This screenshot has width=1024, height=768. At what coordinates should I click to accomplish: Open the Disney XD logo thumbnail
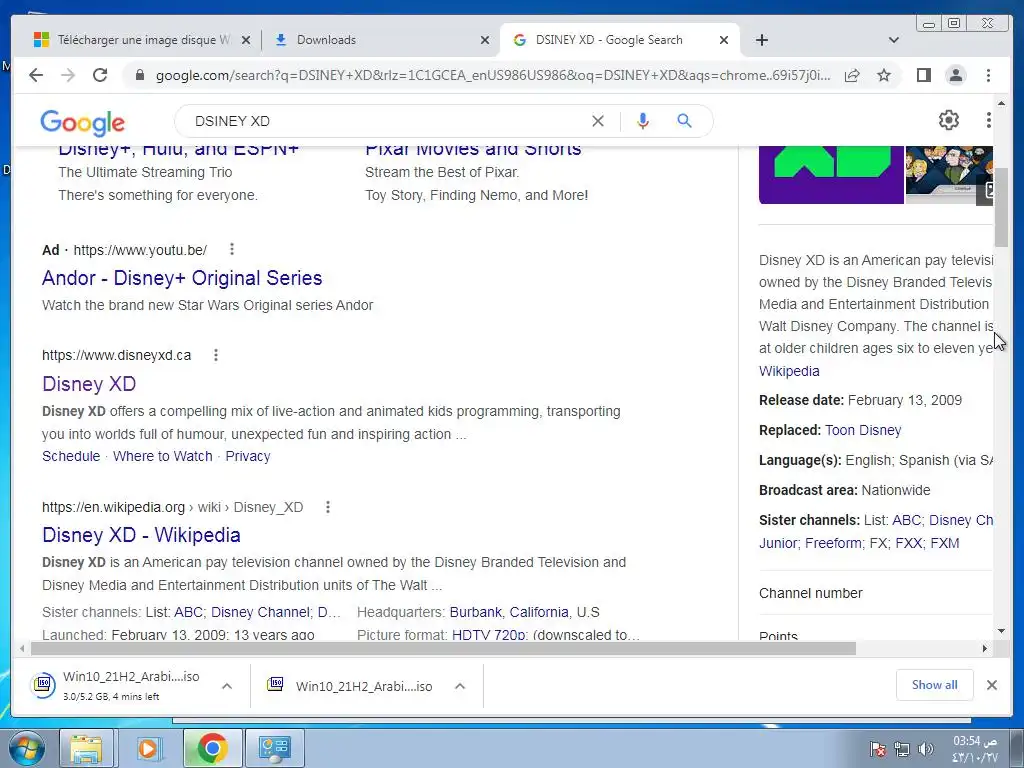(831, 175)
